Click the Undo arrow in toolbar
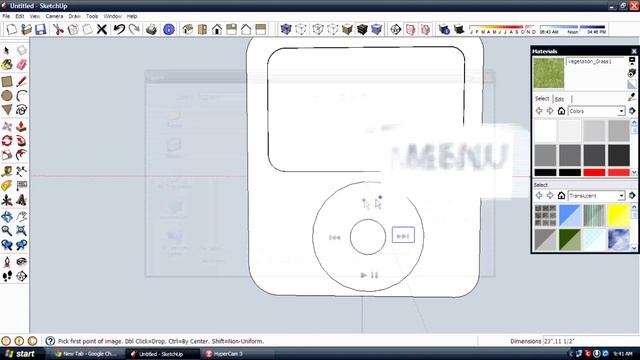 coord(119,29)
